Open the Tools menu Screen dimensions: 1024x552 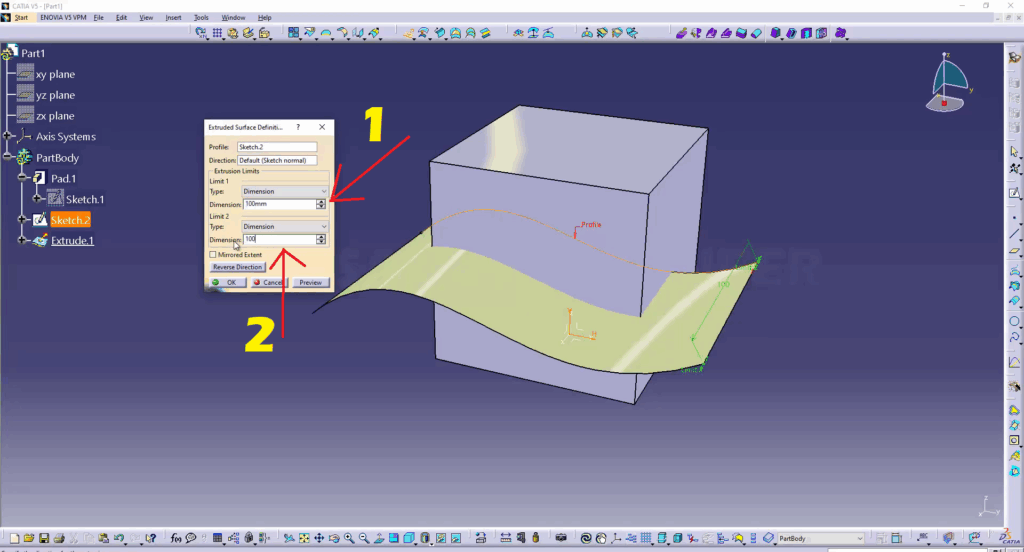click(201, 18)
